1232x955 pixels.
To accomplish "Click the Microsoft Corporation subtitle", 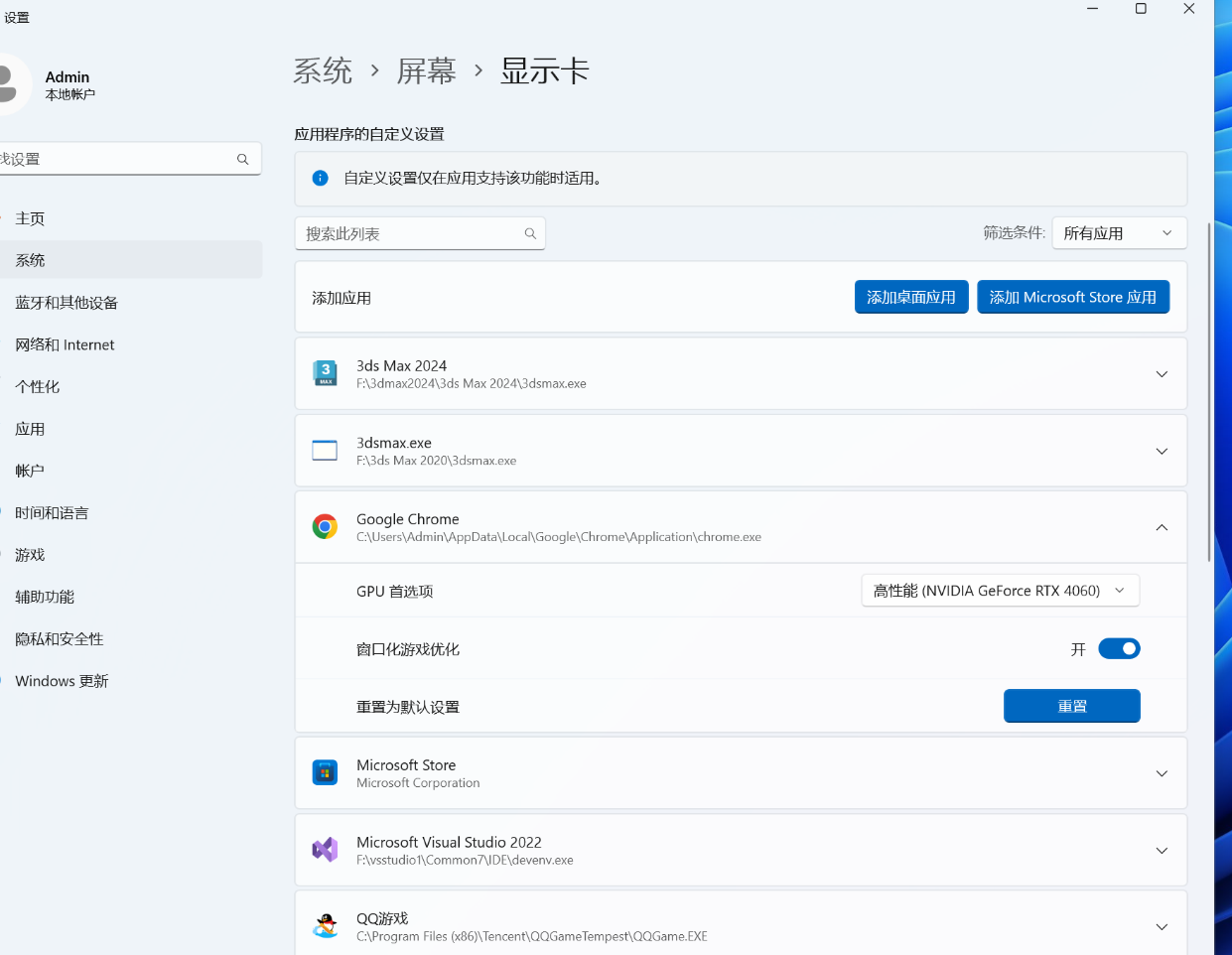I will 418,783.
